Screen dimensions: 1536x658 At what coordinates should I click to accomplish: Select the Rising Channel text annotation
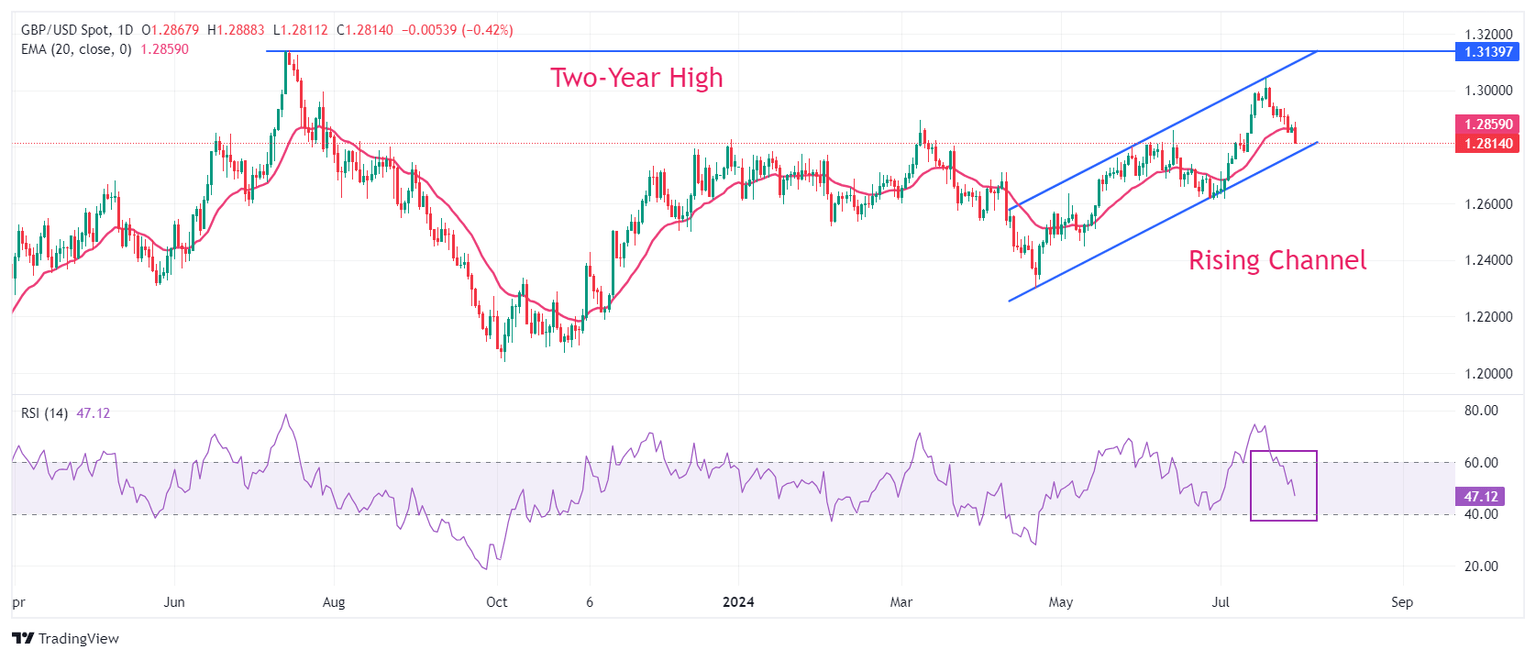pyautogui.click(x=1277, y=261)
